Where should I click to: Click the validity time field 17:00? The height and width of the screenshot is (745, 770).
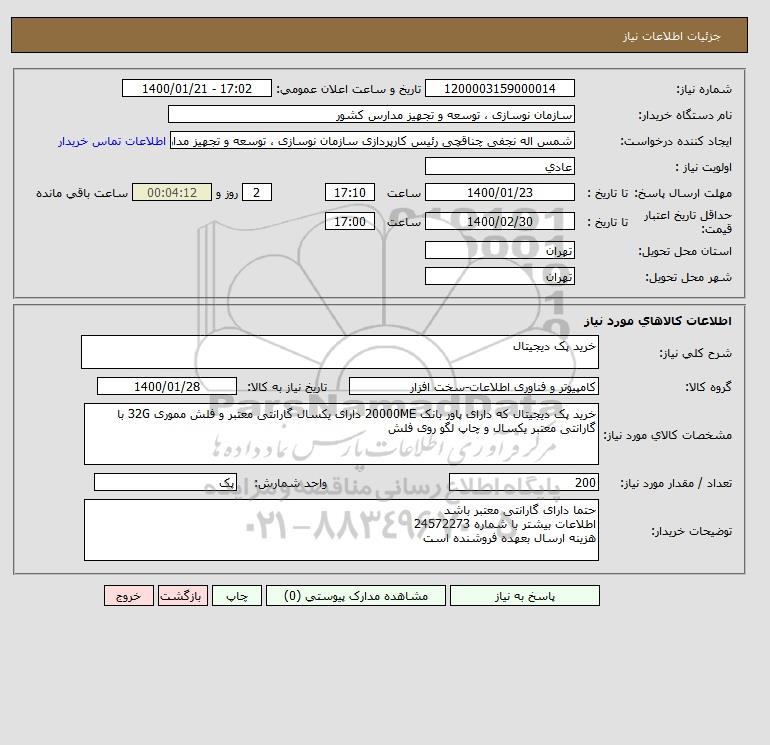(x=350, y=221)
